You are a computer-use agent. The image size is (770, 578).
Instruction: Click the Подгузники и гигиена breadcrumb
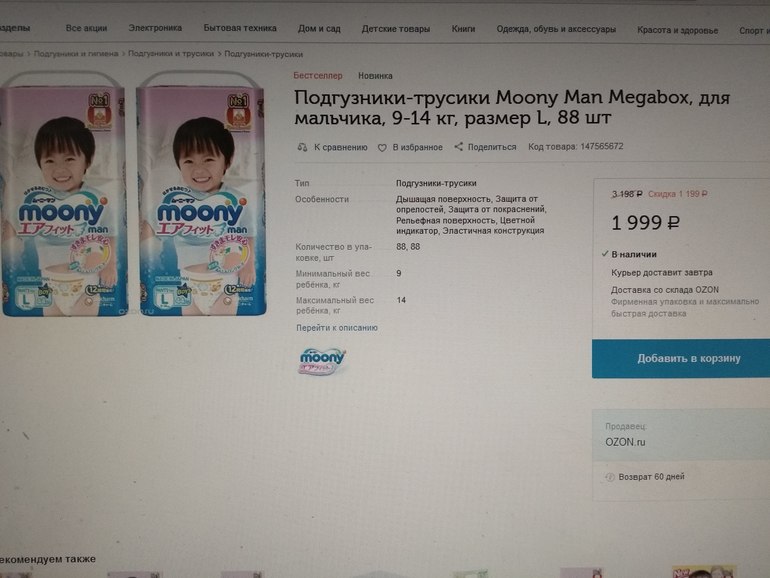point(76,53)
